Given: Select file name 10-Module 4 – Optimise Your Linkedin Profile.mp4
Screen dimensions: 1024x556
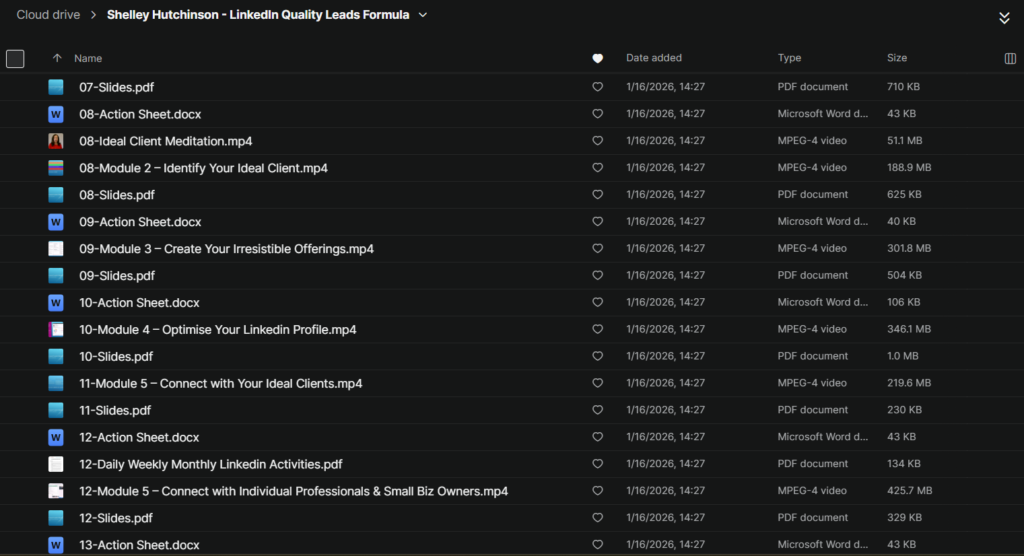Looking at the screenshot, I should click(218, 330).
